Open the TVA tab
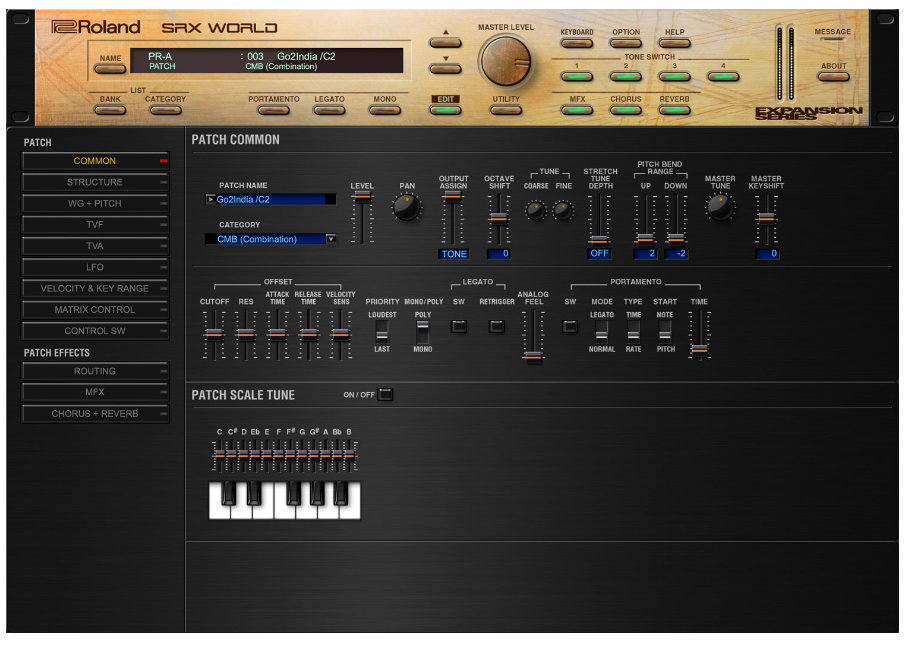 click(95, 246)
